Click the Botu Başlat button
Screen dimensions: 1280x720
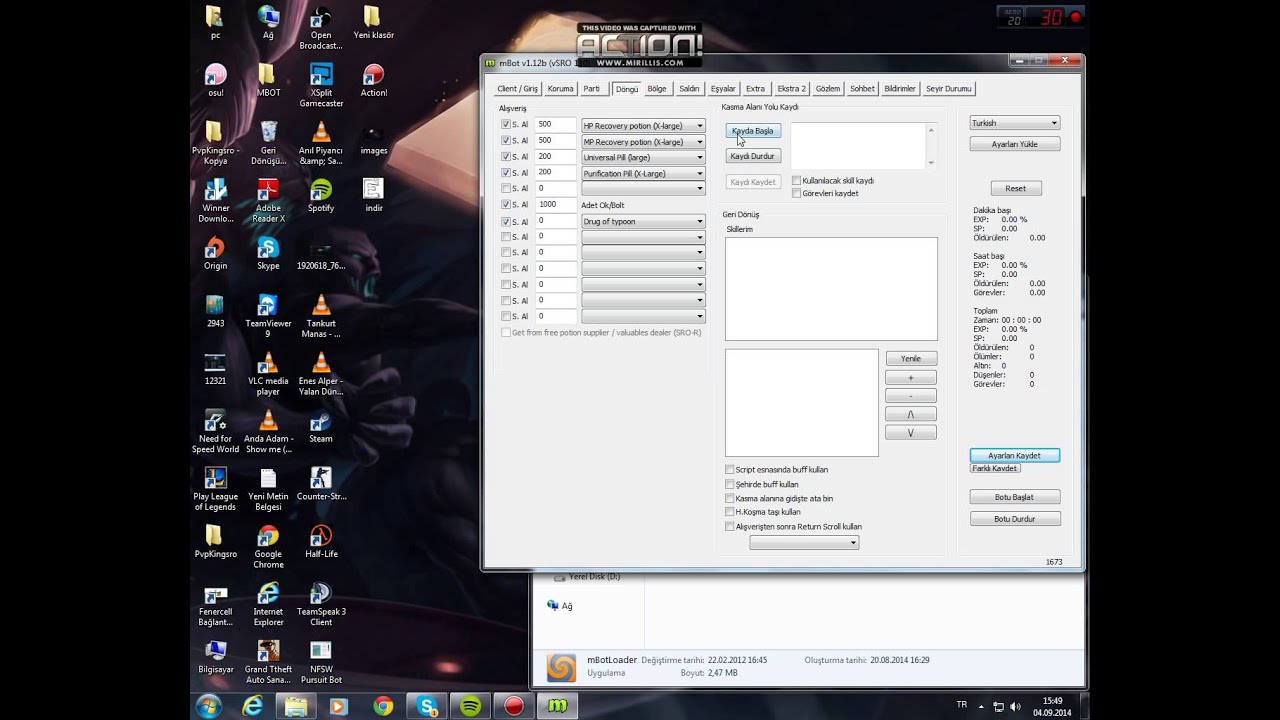click(x=1014, y=497)
